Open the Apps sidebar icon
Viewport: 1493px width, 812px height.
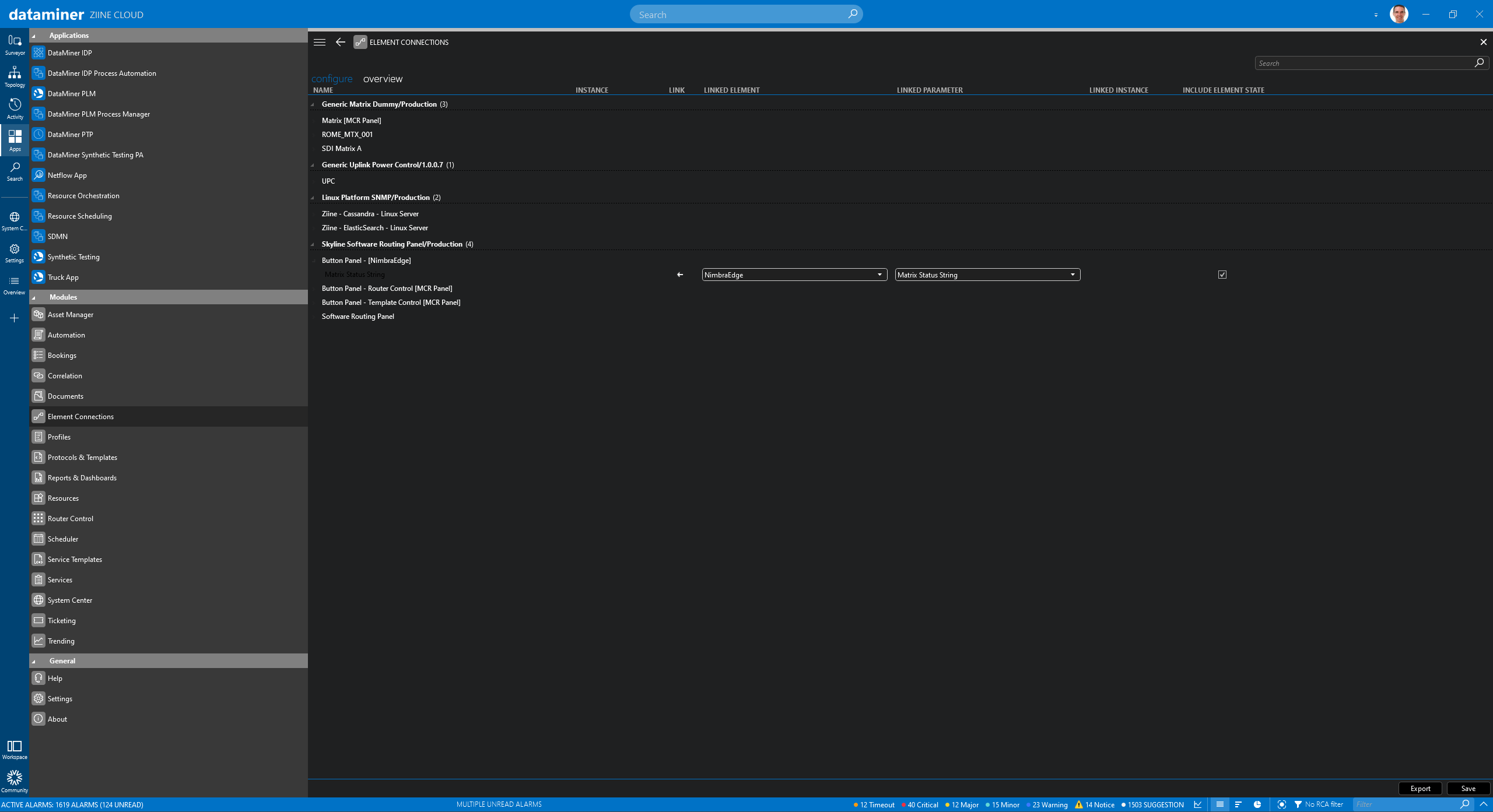[15, 140]
